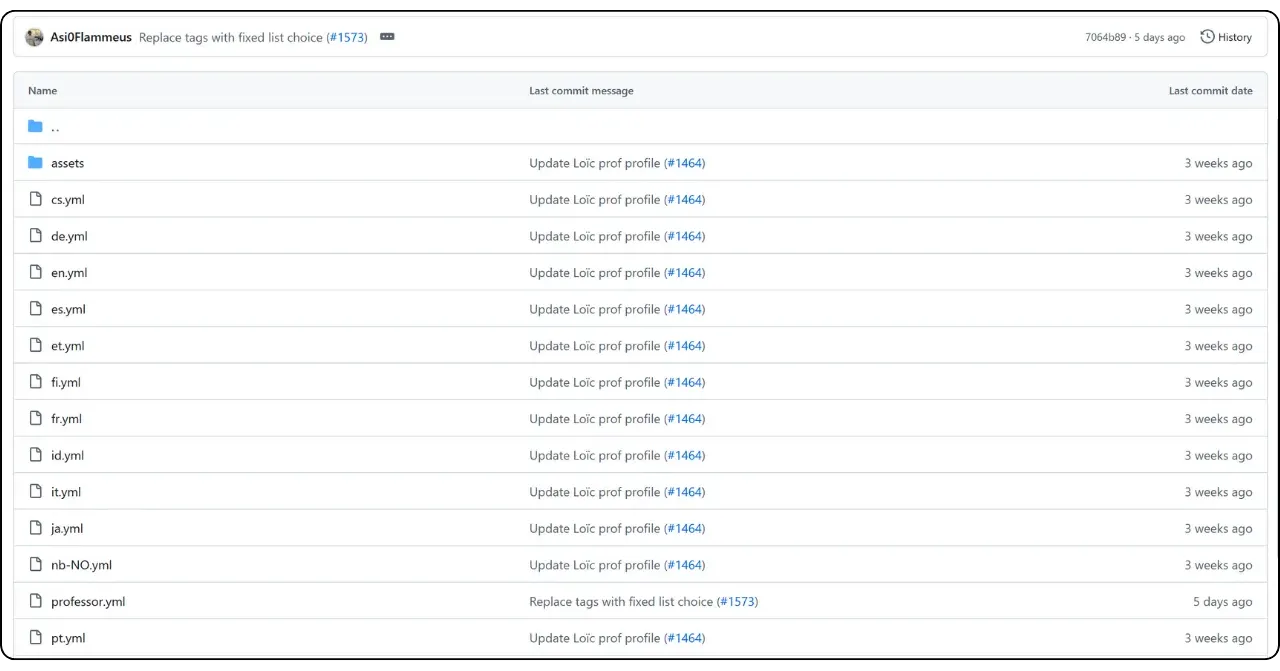Viewport: 1280px width, 671px height.
Task: Click the Asi0Flammeus user avatar
Action: click(34, 37)
